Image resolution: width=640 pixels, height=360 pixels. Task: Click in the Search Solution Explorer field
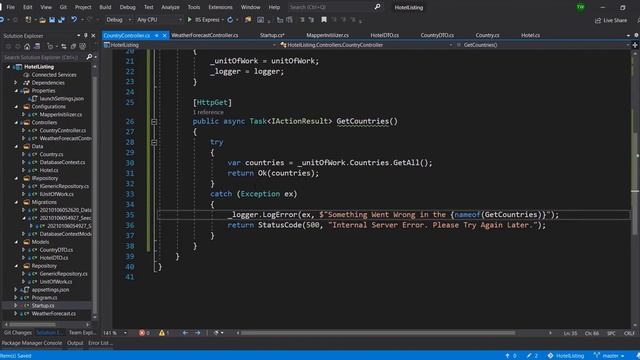click(43, 57)
